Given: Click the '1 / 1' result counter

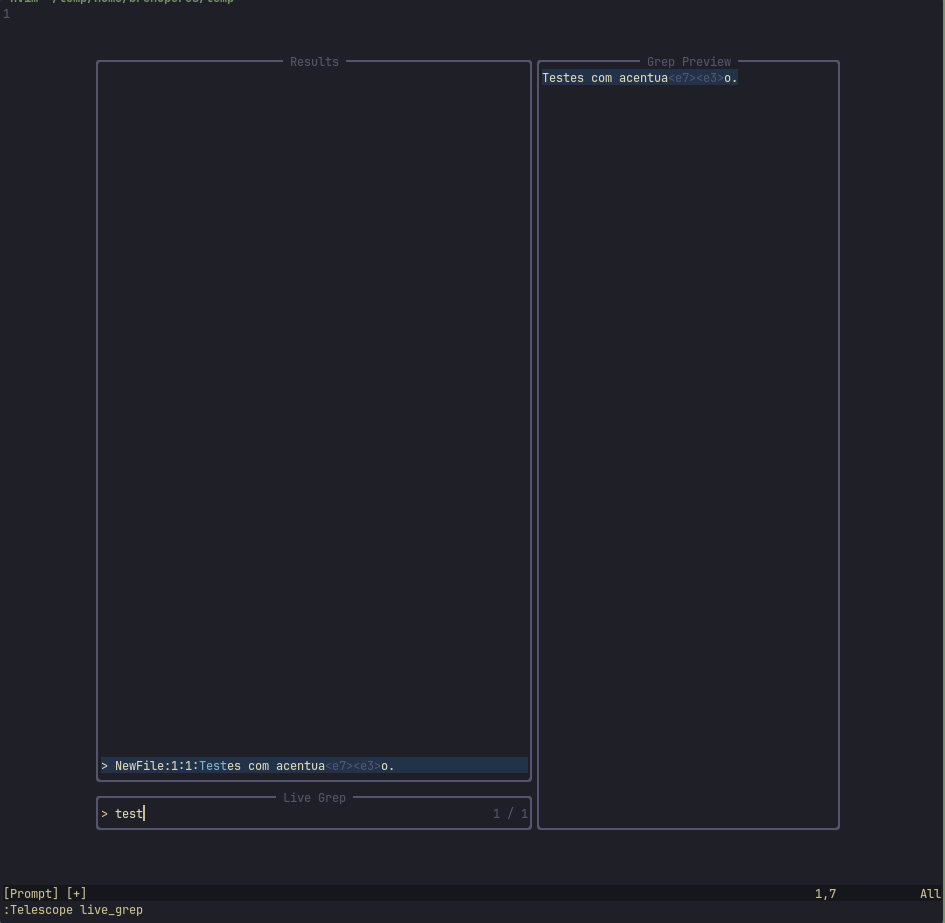Looking at the screenshot, I should click(511, 813).
